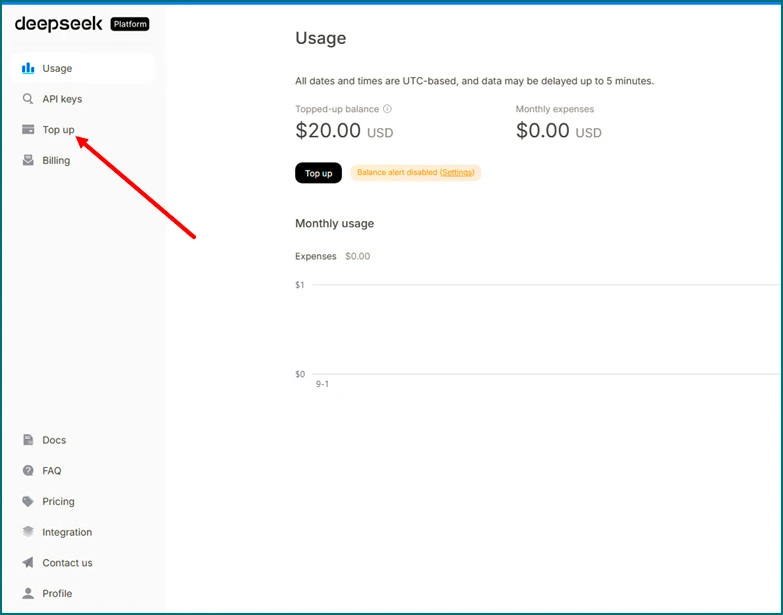Click the API keys magnifier icon
This screenshot has width=783, height=615.
coord(28,99)
